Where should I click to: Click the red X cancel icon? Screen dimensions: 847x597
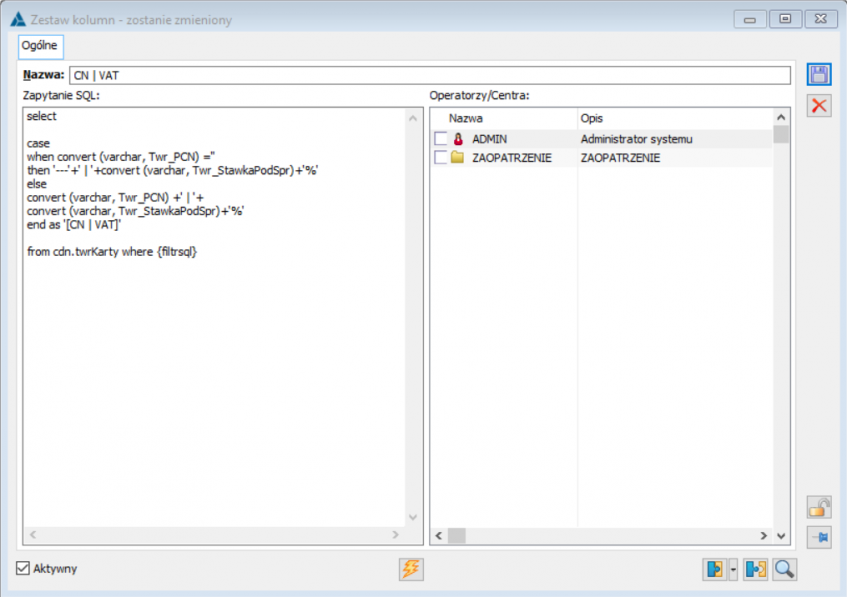pyautogui.click(x=819, y=106)
